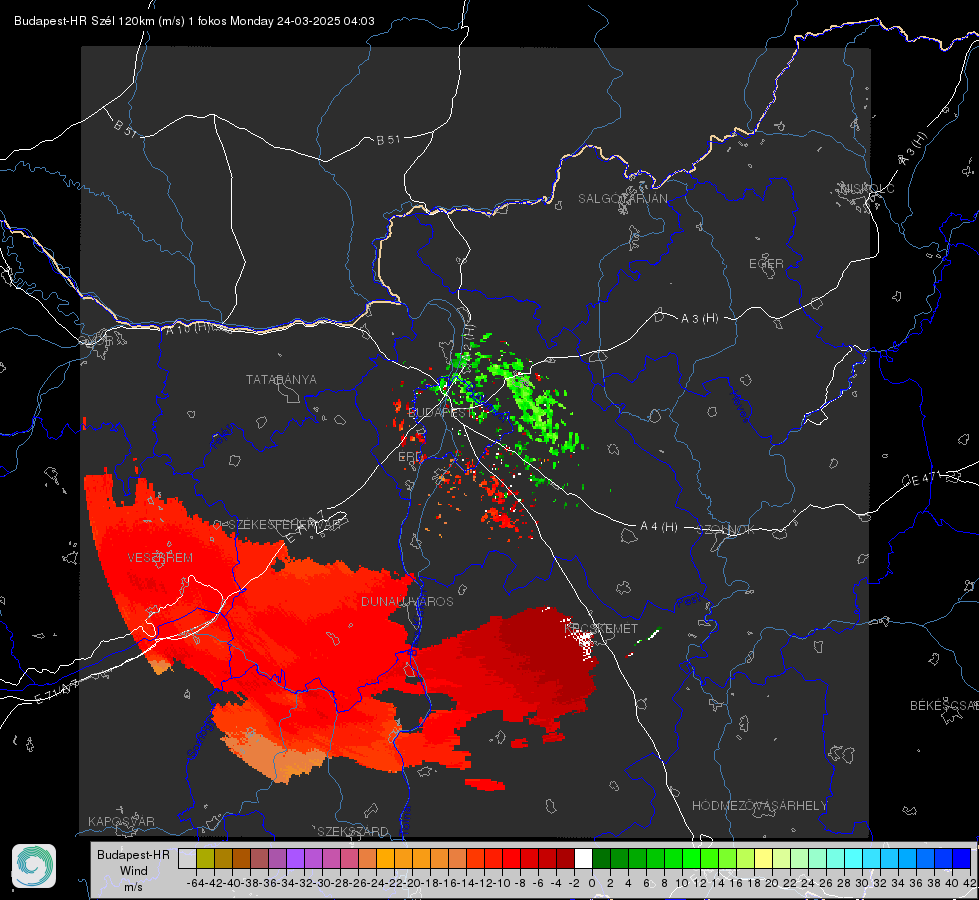Screen dimensions: 979x900
Task: Pick the dark red swatch between -4 and -2
Action: [566, 858]
